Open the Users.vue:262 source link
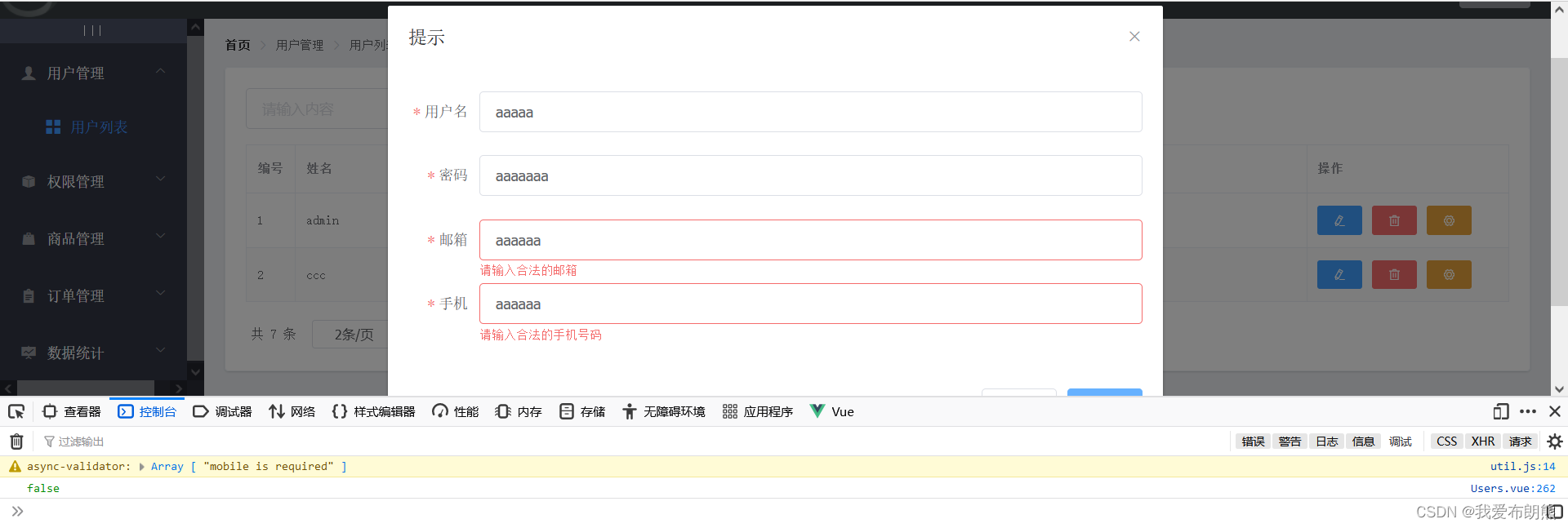 pos(1512,489)
